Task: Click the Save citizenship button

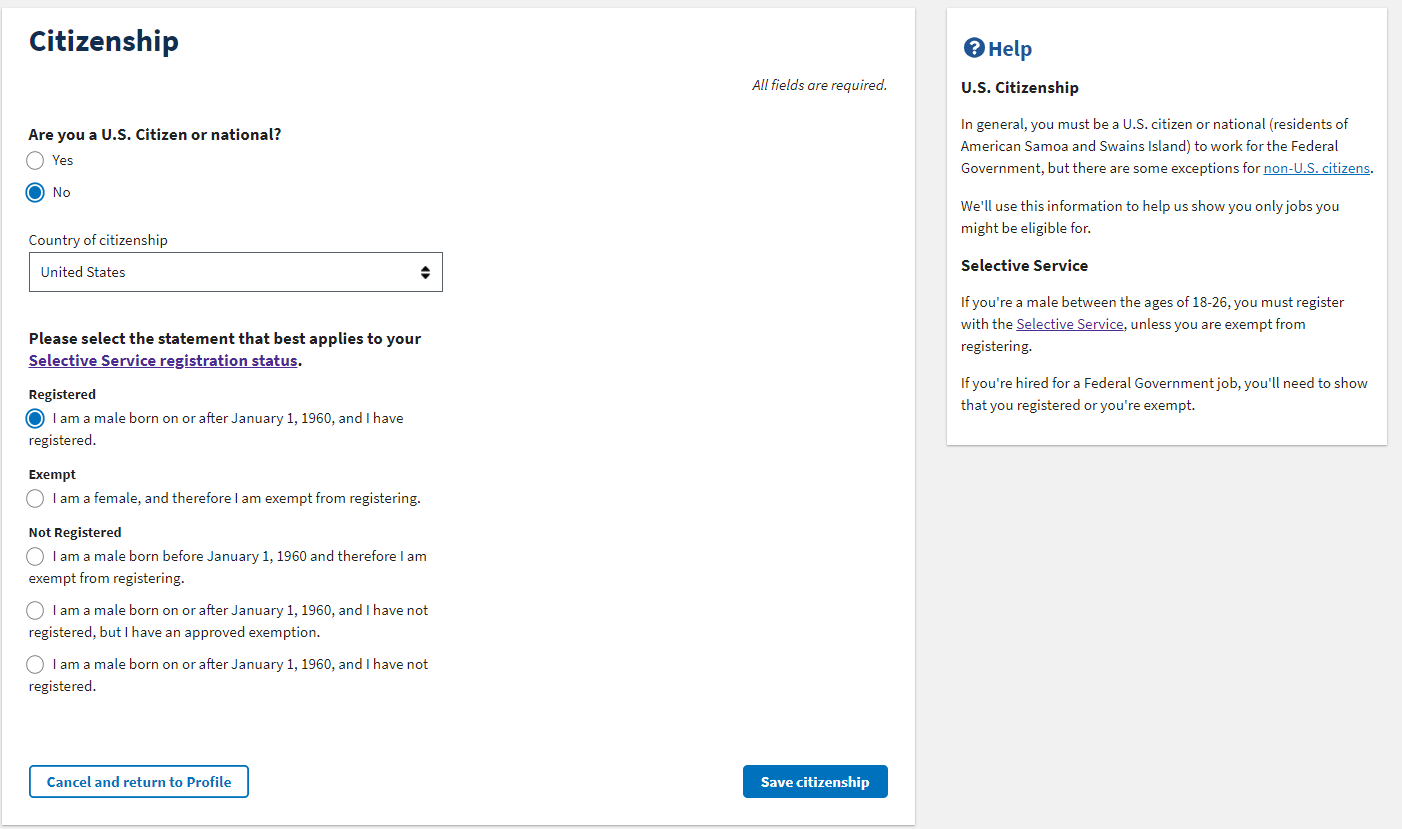Action: [x=814, y=782]
